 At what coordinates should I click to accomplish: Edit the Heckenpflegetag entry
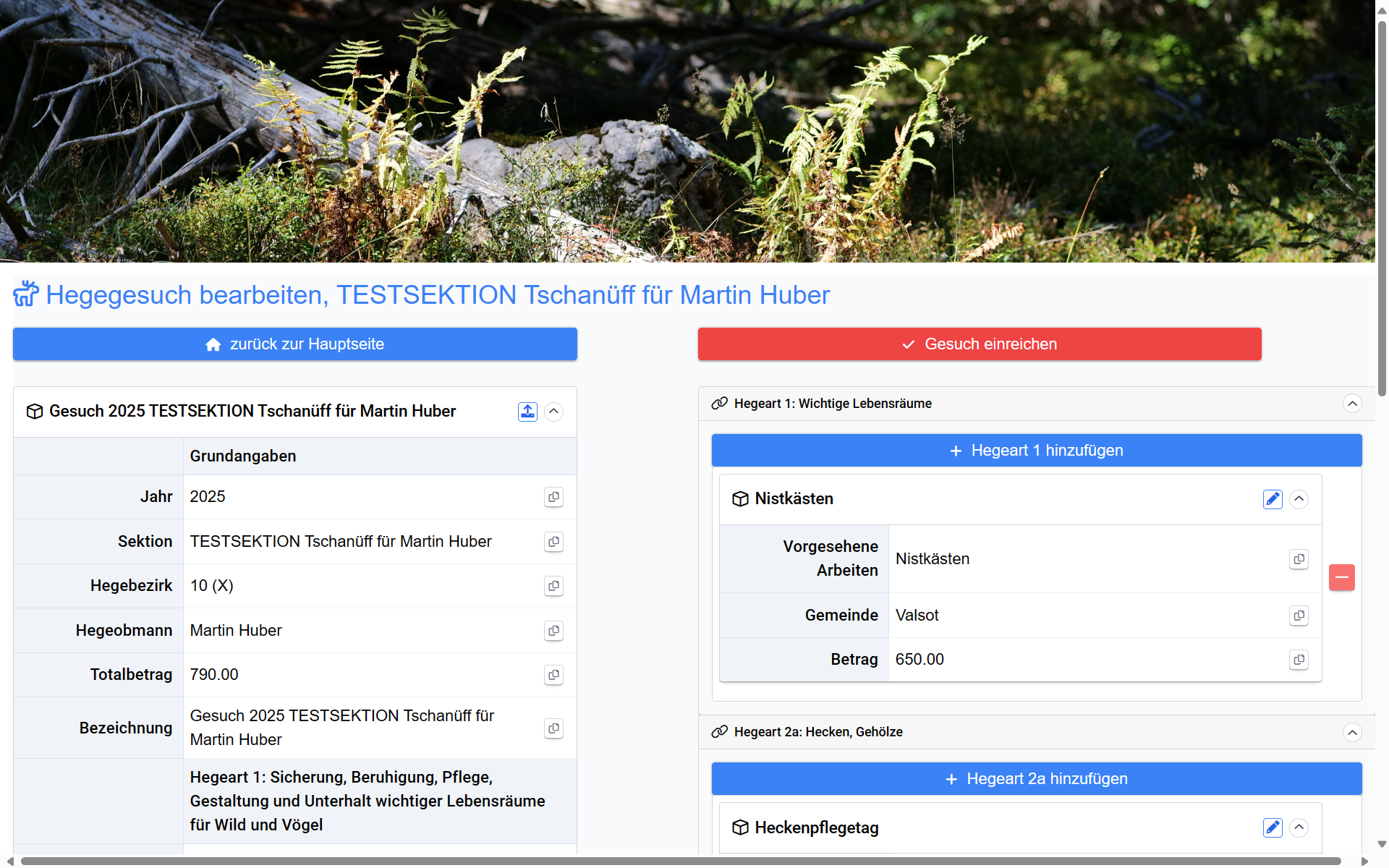tap(1272, 827)
